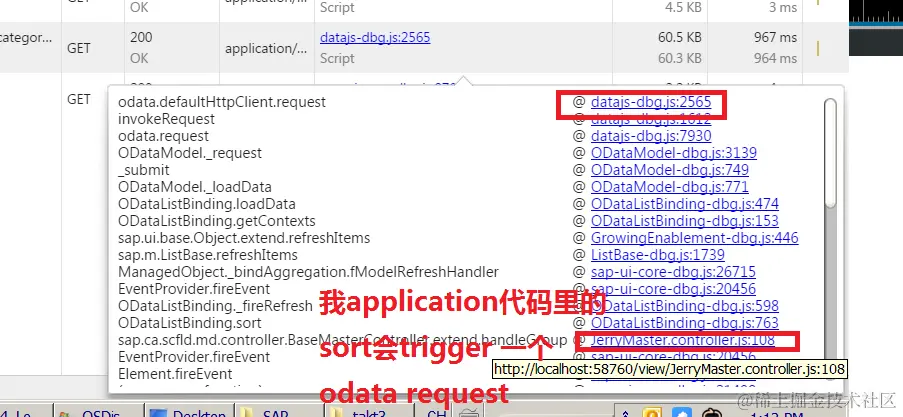Click invokeRequest stack frame
Screen dimensions: 903x417
click(x=166, y=119)
